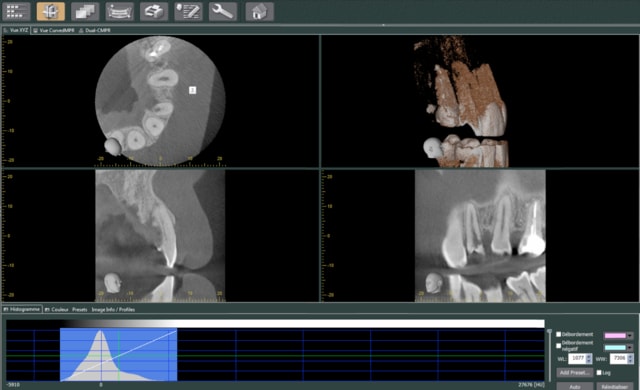Click the blue window range in histogram
This screenshot has height=390, width=640.
coord(118,355)
